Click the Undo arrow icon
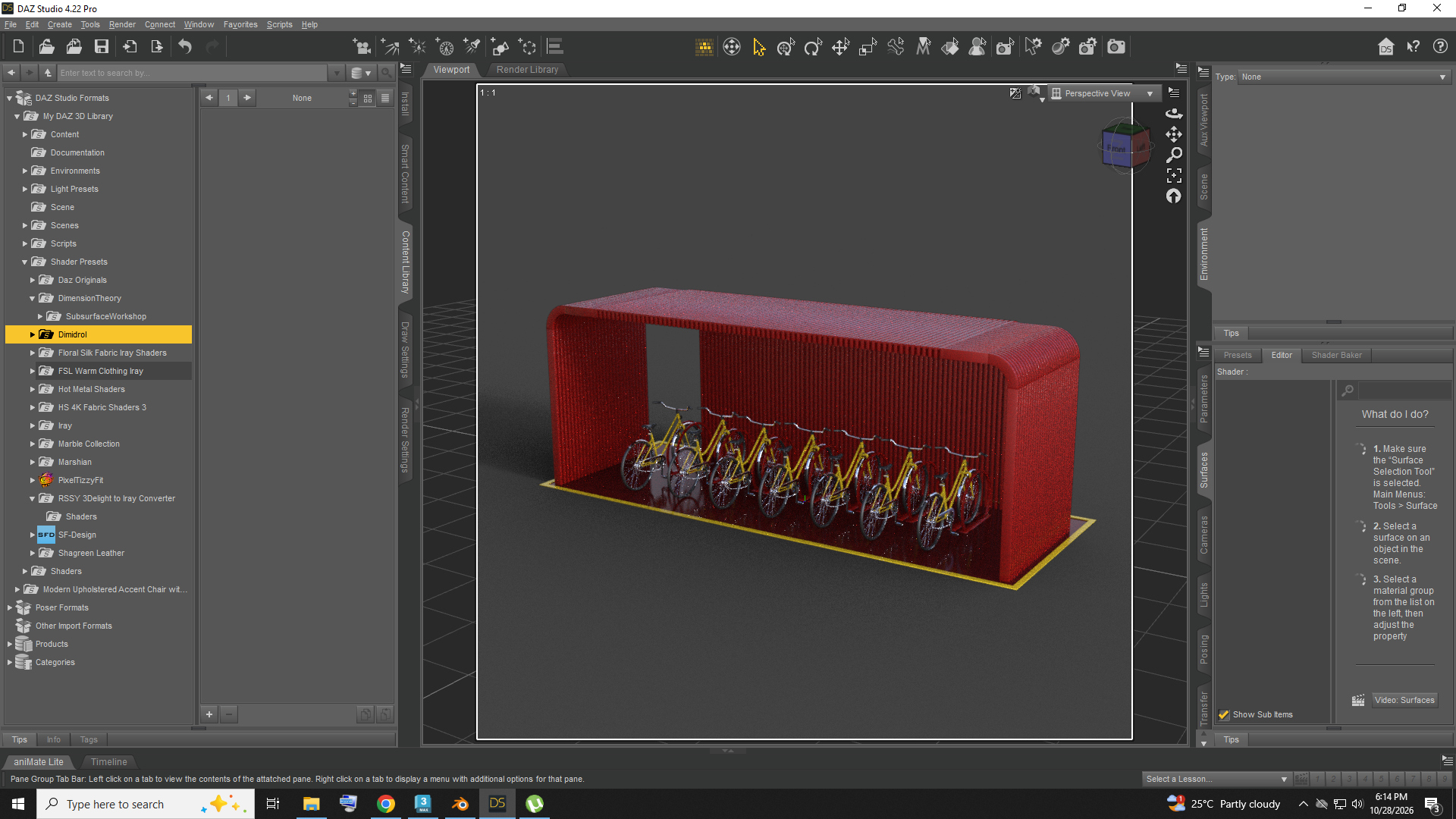 [185, 47]
